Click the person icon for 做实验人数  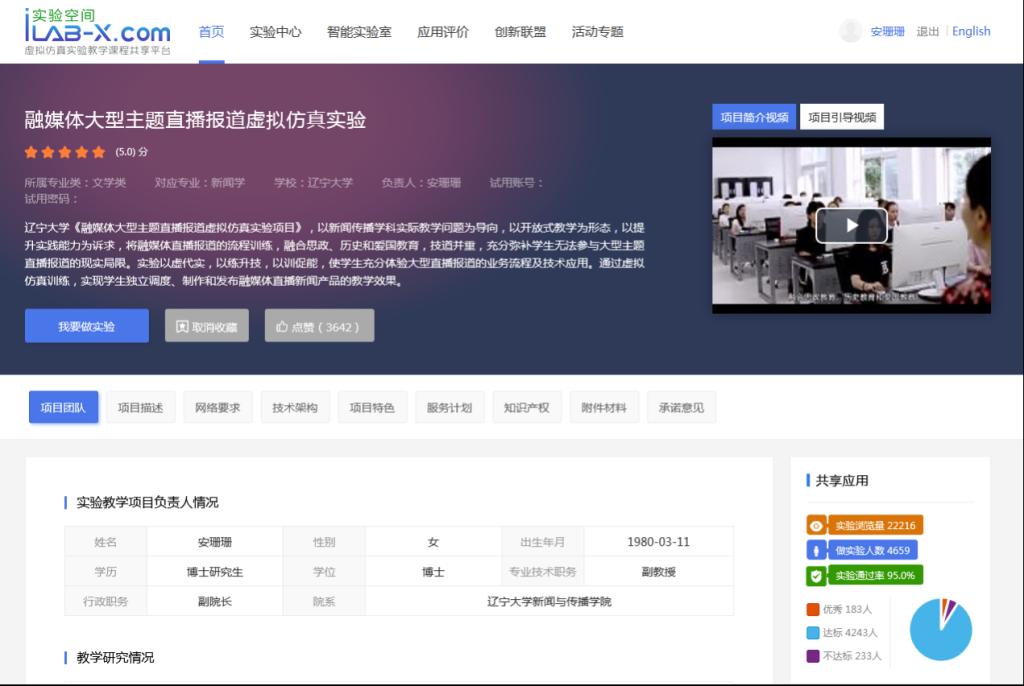click(x=817, y=550)
